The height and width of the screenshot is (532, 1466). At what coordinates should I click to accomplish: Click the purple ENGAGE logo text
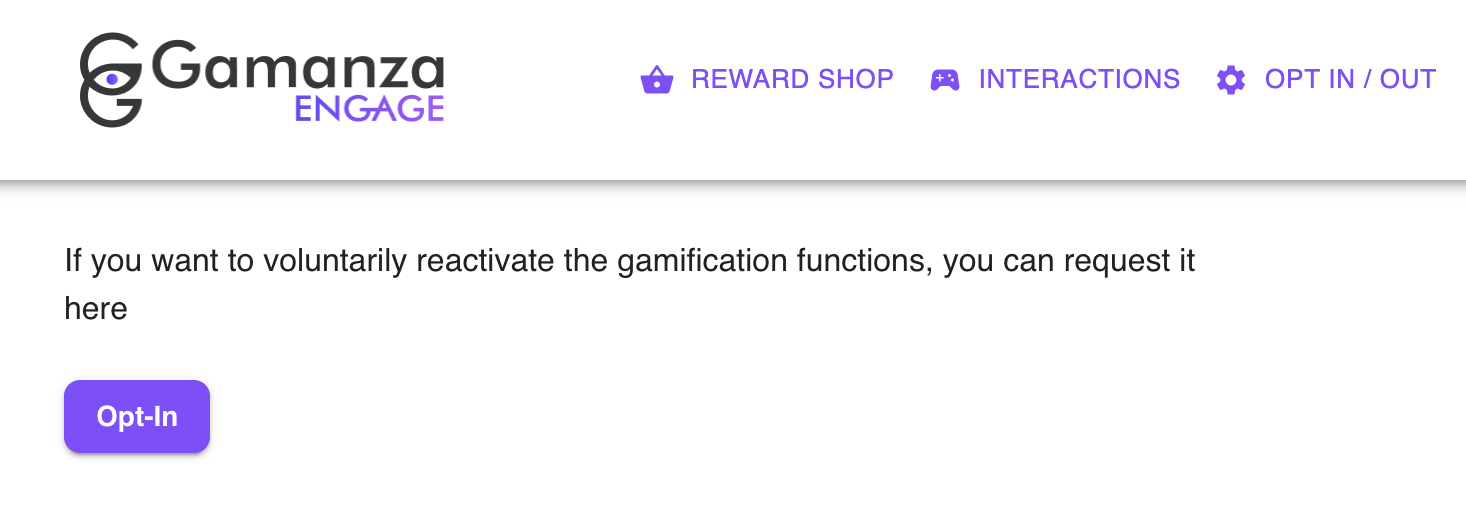(369, 109)
